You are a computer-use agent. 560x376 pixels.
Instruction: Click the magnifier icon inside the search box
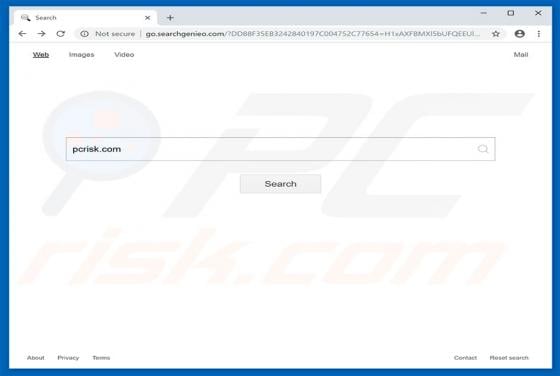click(x=483, y=149)
